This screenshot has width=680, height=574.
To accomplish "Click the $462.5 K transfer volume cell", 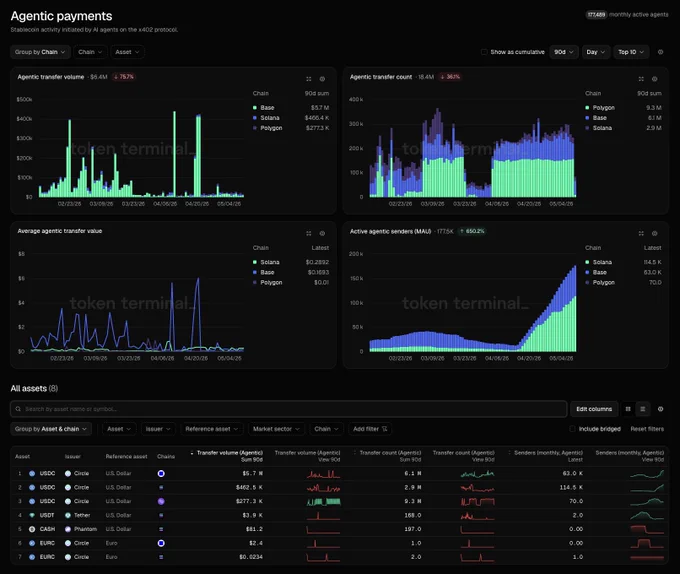I will coord(249,487).
